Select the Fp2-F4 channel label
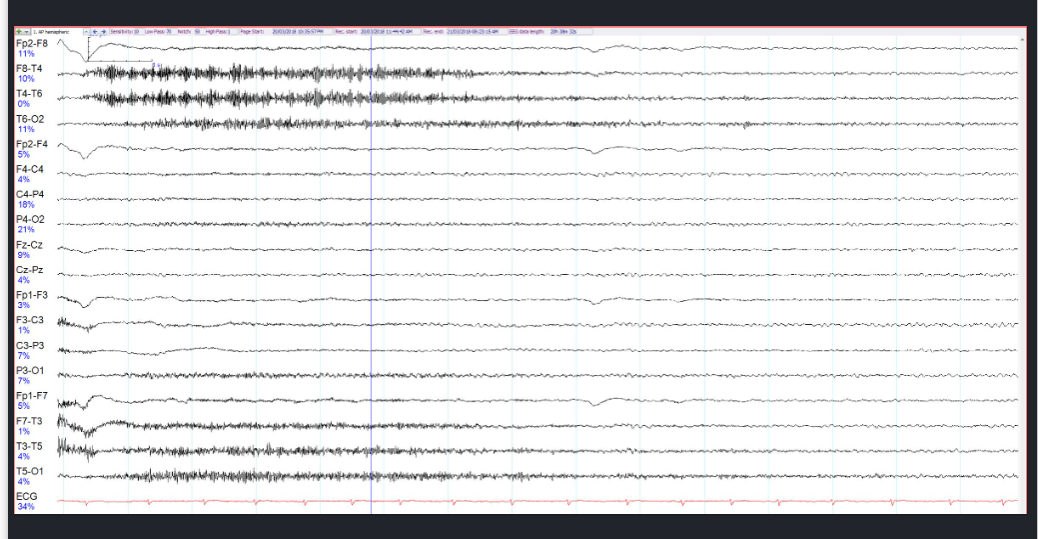 pyautogui.click(x=32, y=144)
